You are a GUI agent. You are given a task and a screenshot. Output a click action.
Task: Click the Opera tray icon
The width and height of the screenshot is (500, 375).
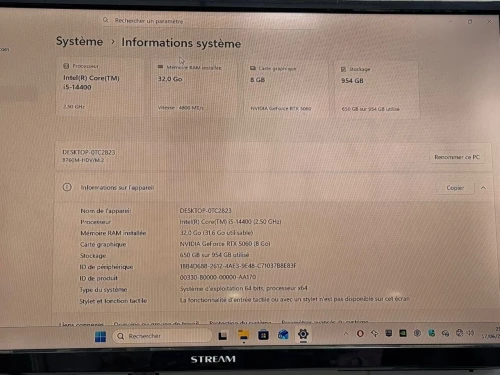coord(360,333)
